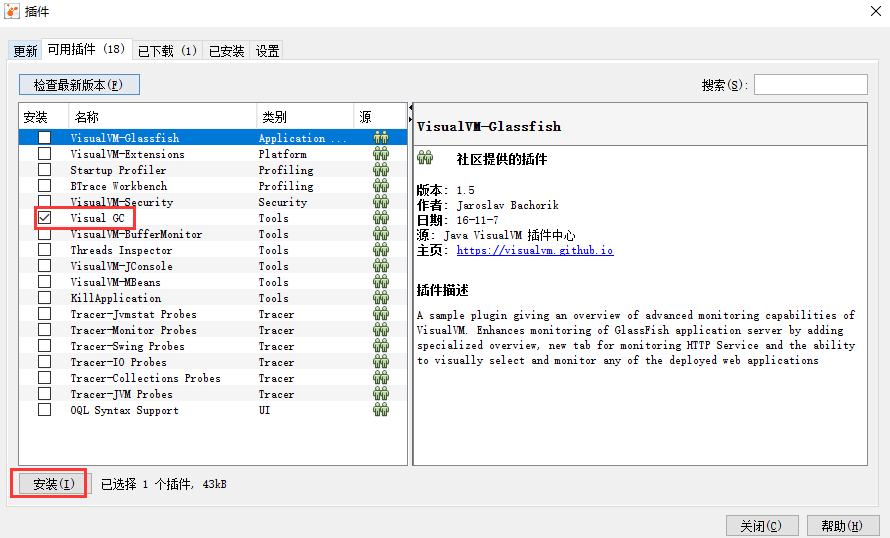Check the VisualVM-Glassfish install checkbox
The height and width of the screenshot is (538, 890).
coord(44,137)
